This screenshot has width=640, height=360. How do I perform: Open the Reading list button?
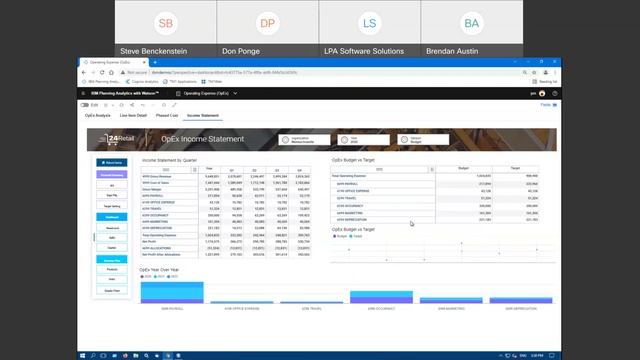coord(545,82)
